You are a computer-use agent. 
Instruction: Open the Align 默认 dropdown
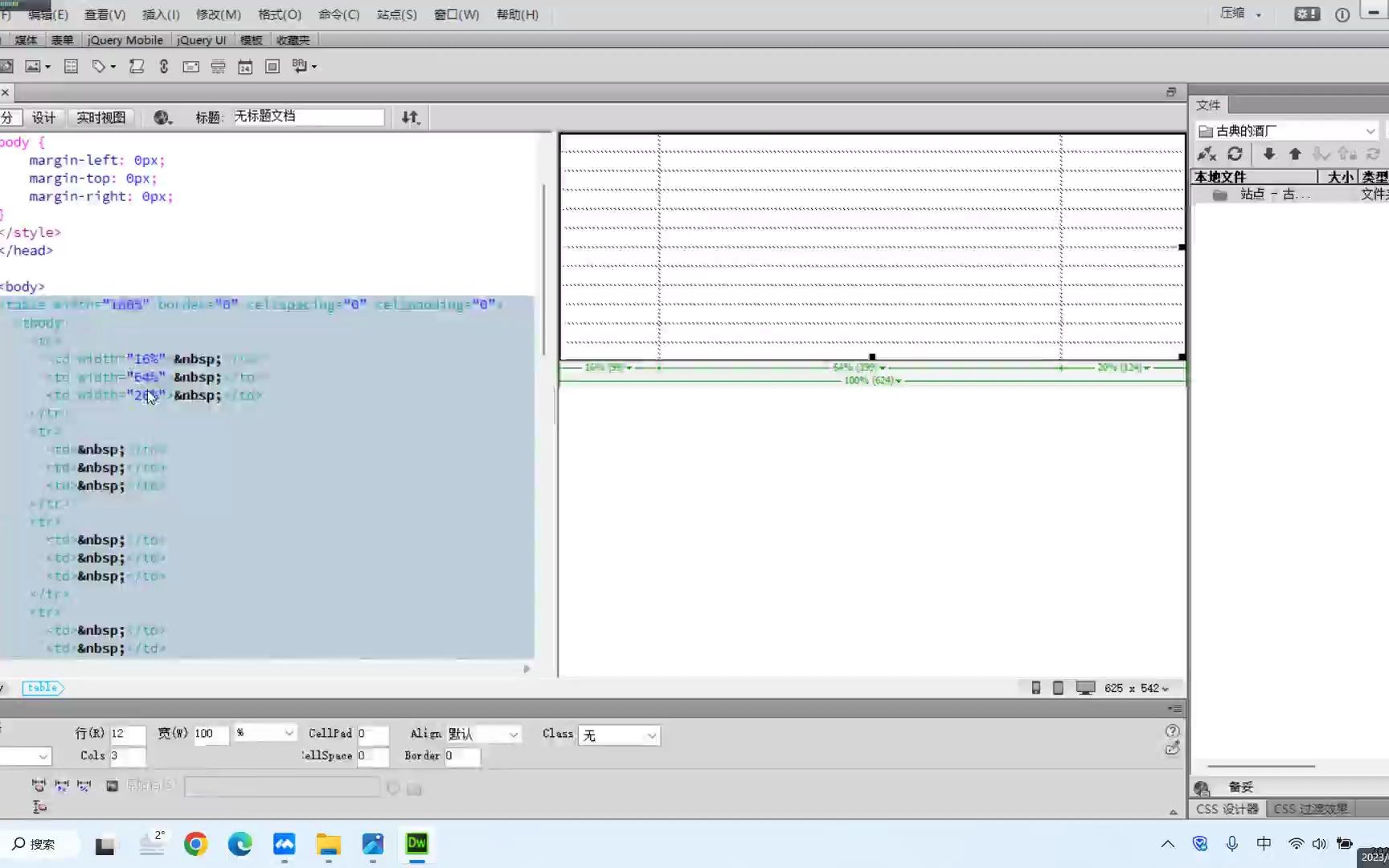(x=483, y=735)
